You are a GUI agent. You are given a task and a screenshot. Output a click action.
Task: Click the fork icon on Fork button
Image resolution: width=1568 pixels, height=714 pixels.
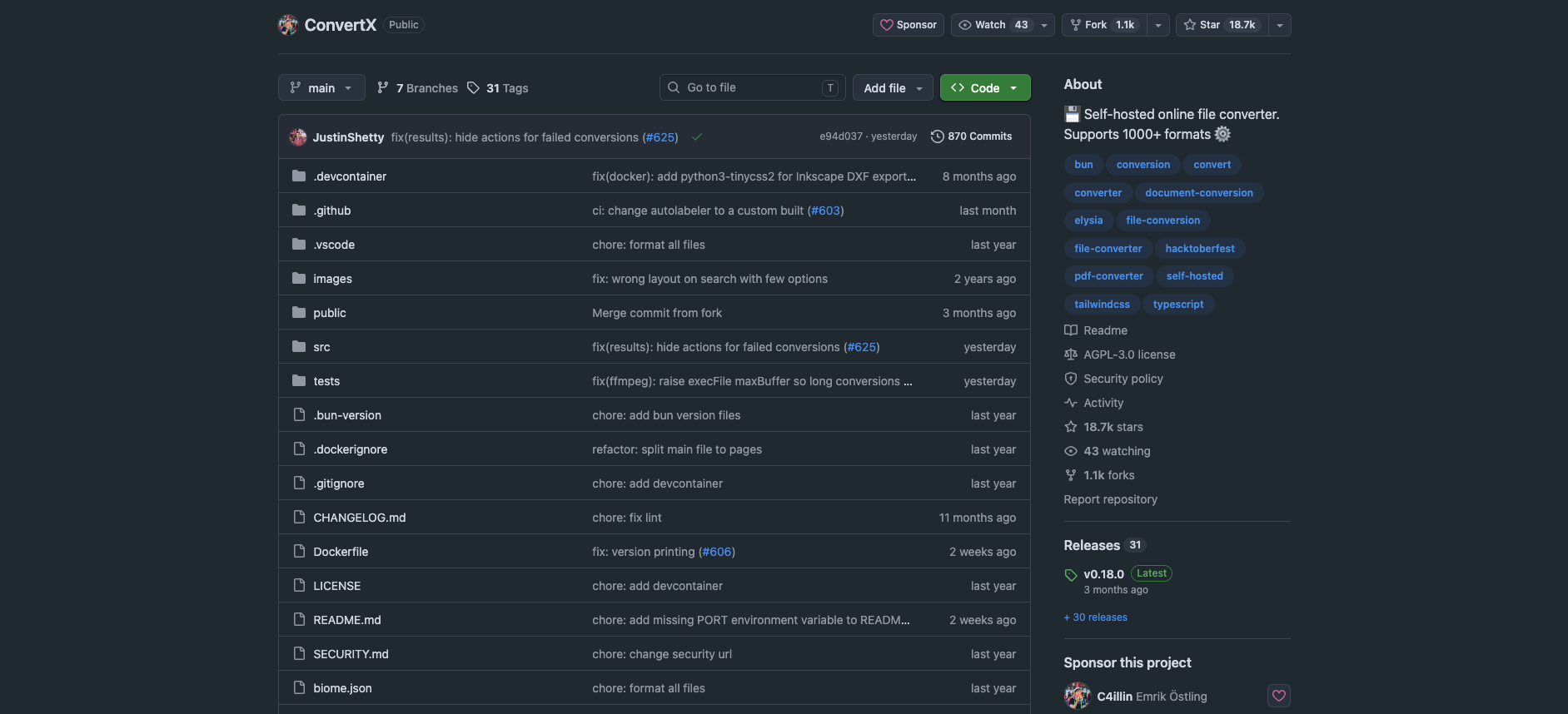[1076, 25]
